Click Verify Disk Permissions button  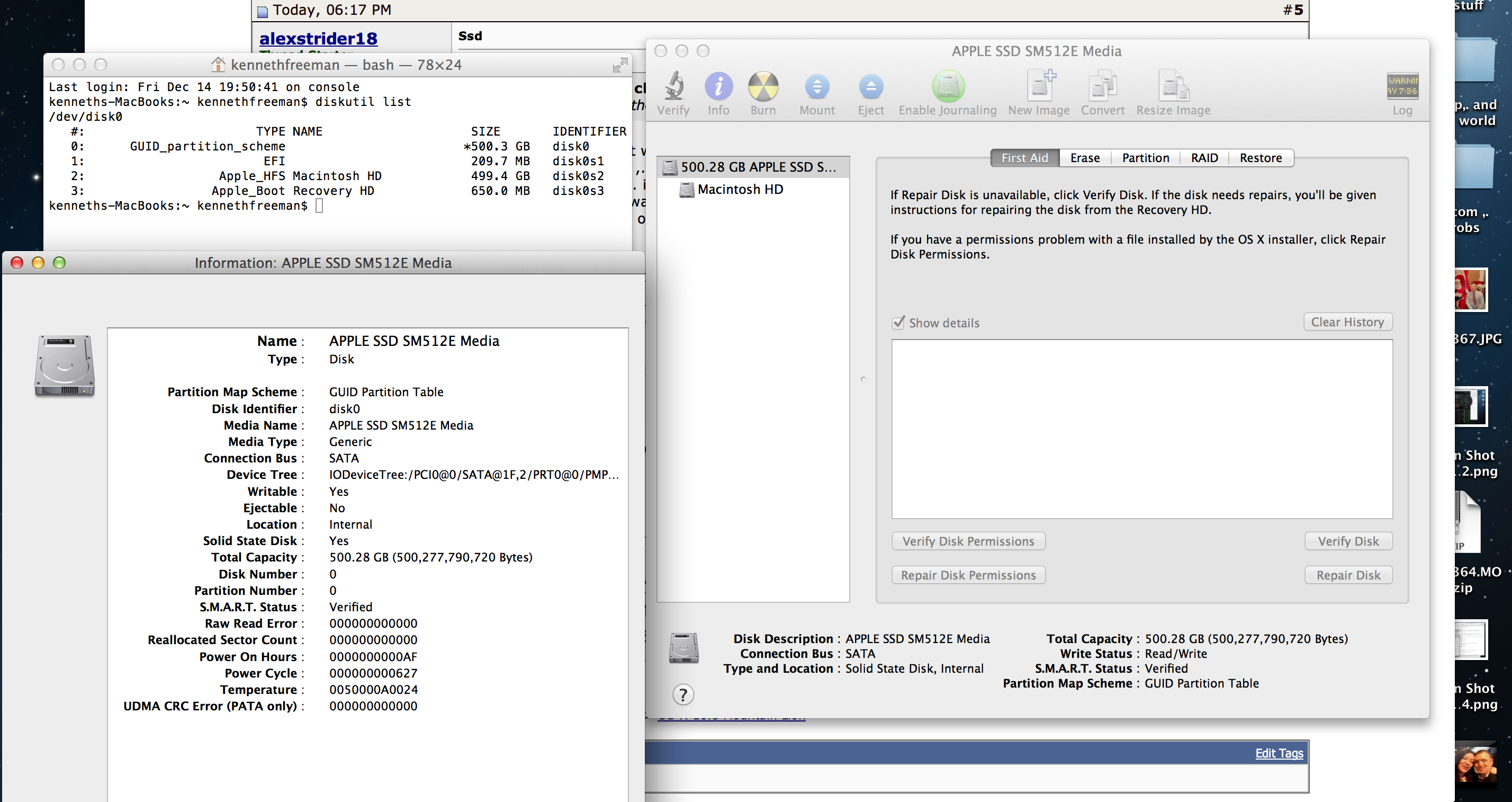(968, 541)
